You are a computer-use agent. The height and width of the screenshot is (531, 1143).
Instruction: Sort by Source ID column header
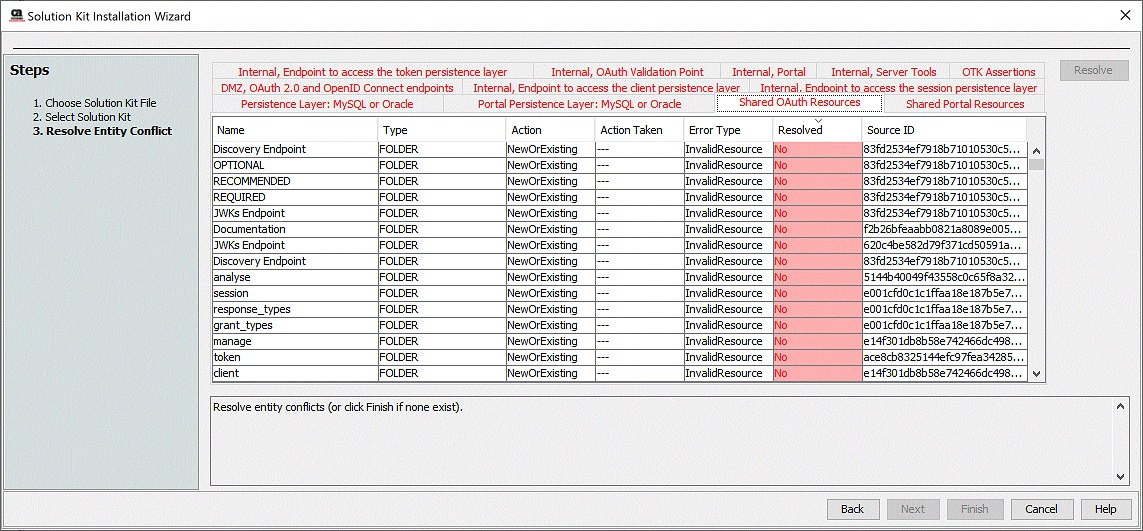click(944, 130)
